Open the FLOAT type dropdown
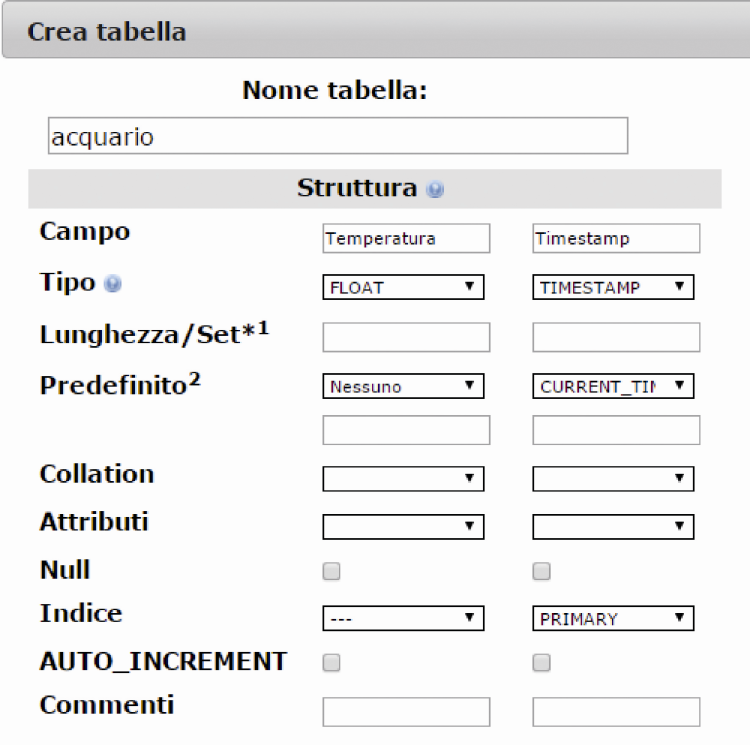 [403, 287]
